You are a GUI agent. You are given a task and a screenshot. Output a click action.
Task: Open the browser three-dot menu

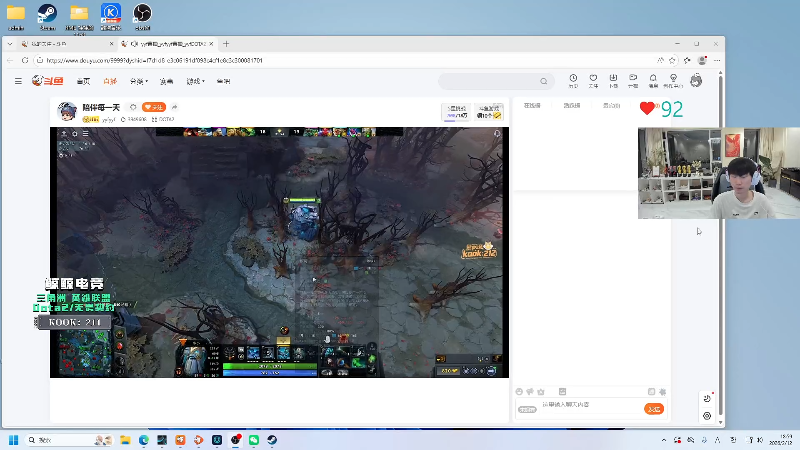pyautogui.click(x=717, y=60)
